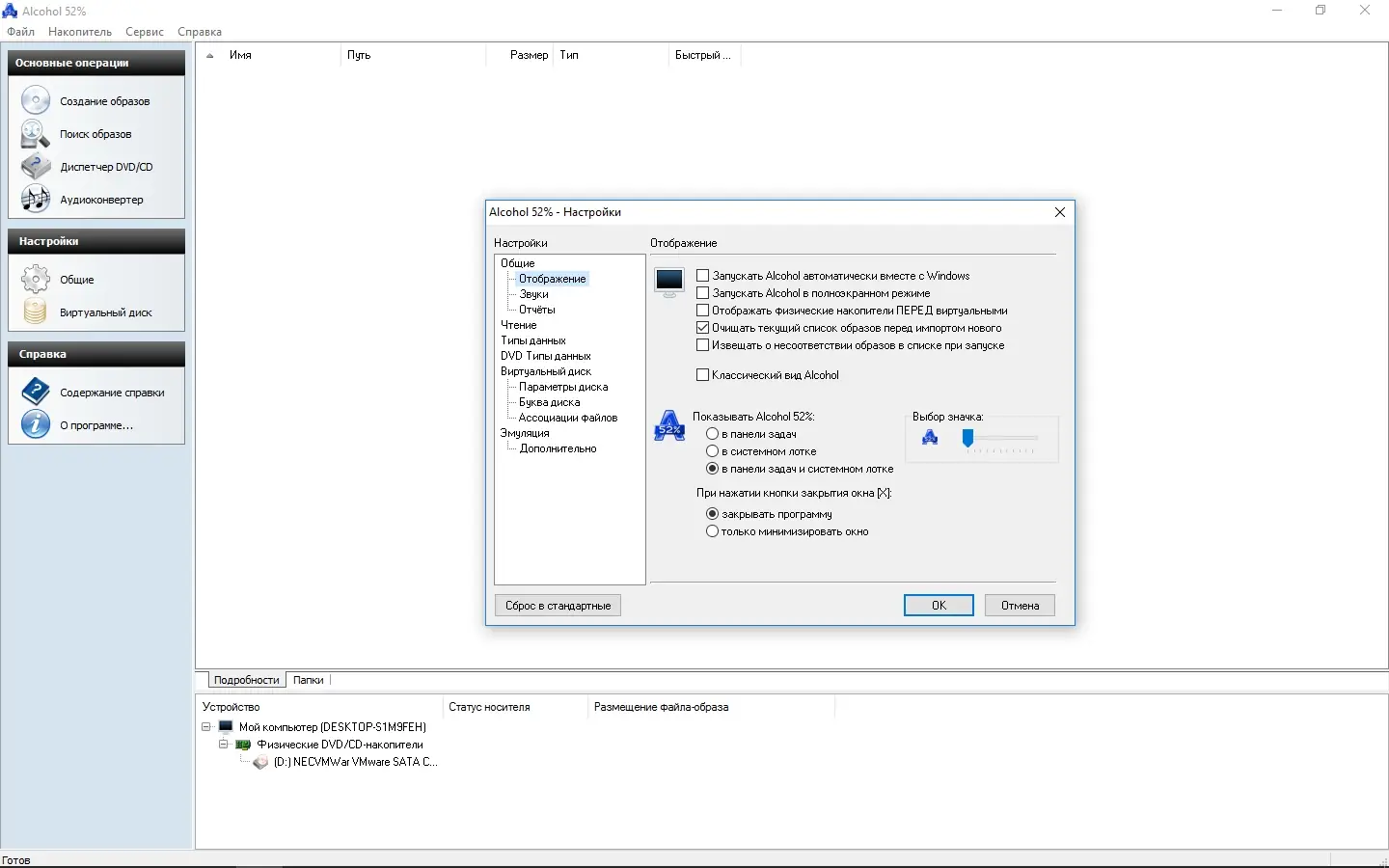
Task: Select в панели задач и системном лотке
Action: pos(712,469)
